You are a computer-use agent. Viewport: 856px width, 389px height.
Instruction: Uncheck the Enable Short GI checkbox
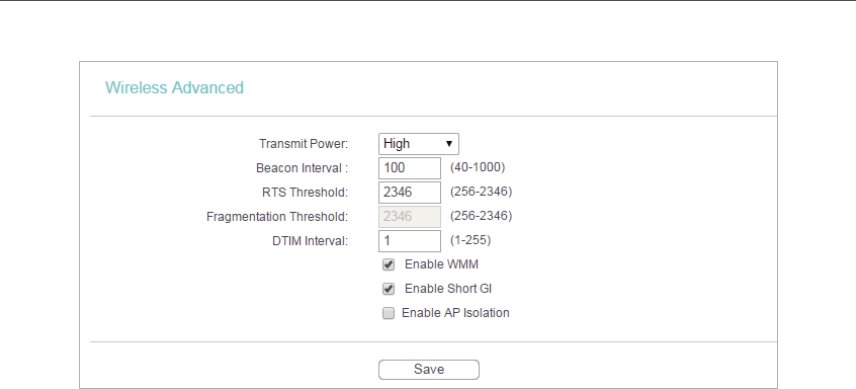pos(389,289)
